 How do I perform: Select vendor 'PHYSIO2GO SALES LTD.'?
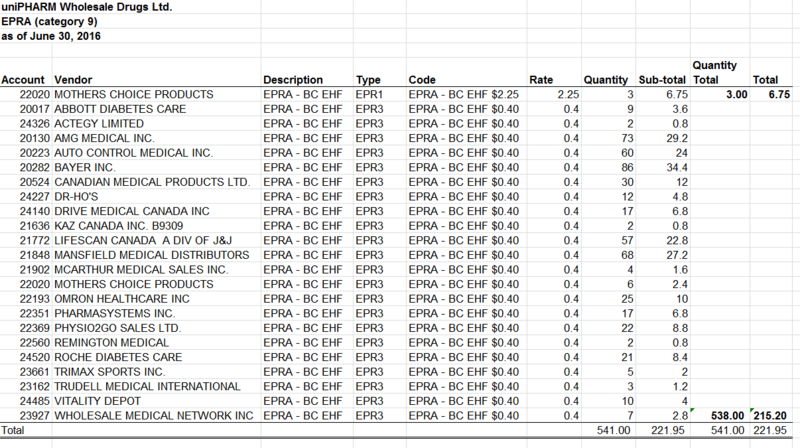pyautogui.click(x=117, y=328)
